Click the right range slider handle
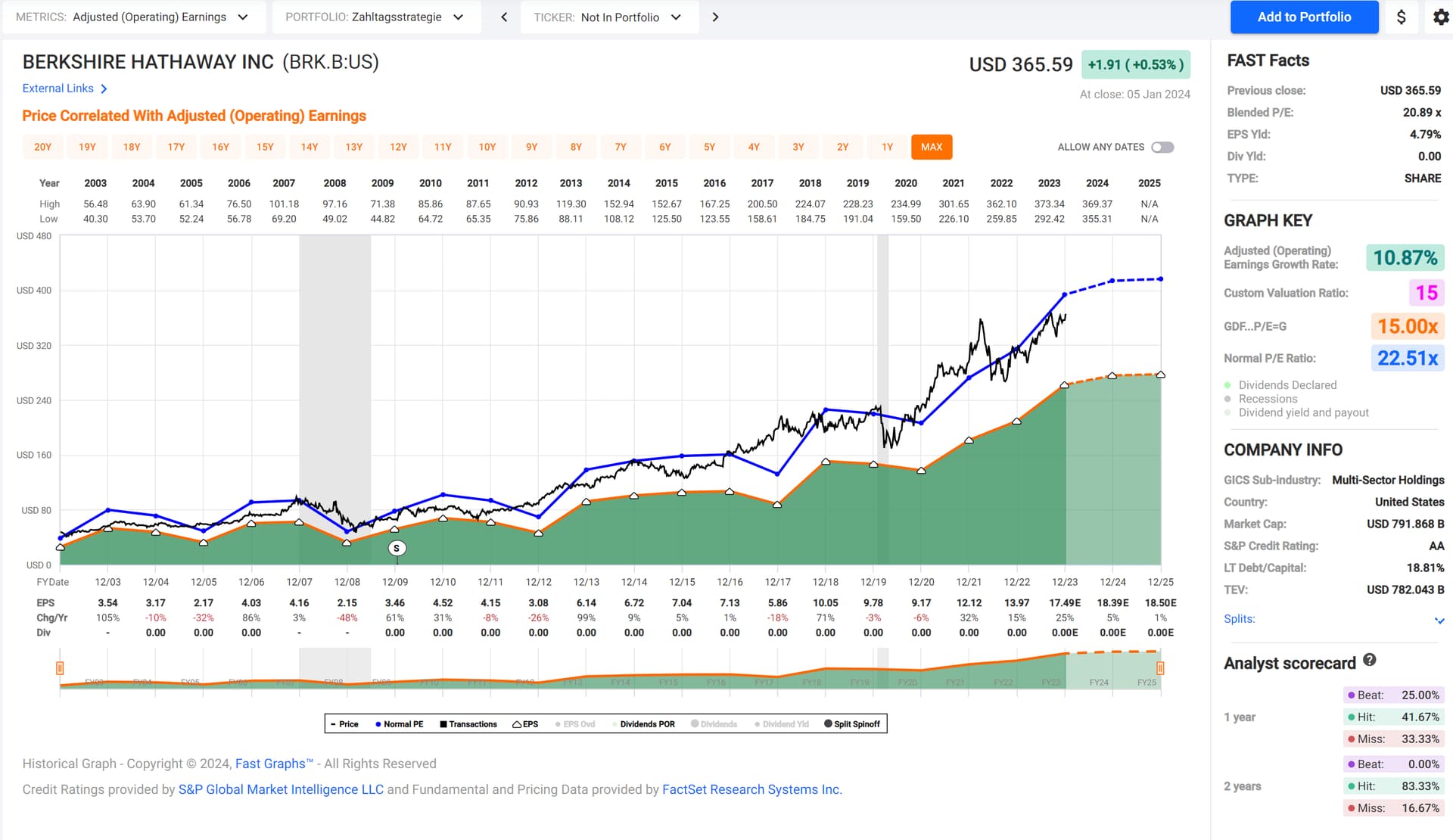Screen dimensions: 1453x840 [1160, 668]
